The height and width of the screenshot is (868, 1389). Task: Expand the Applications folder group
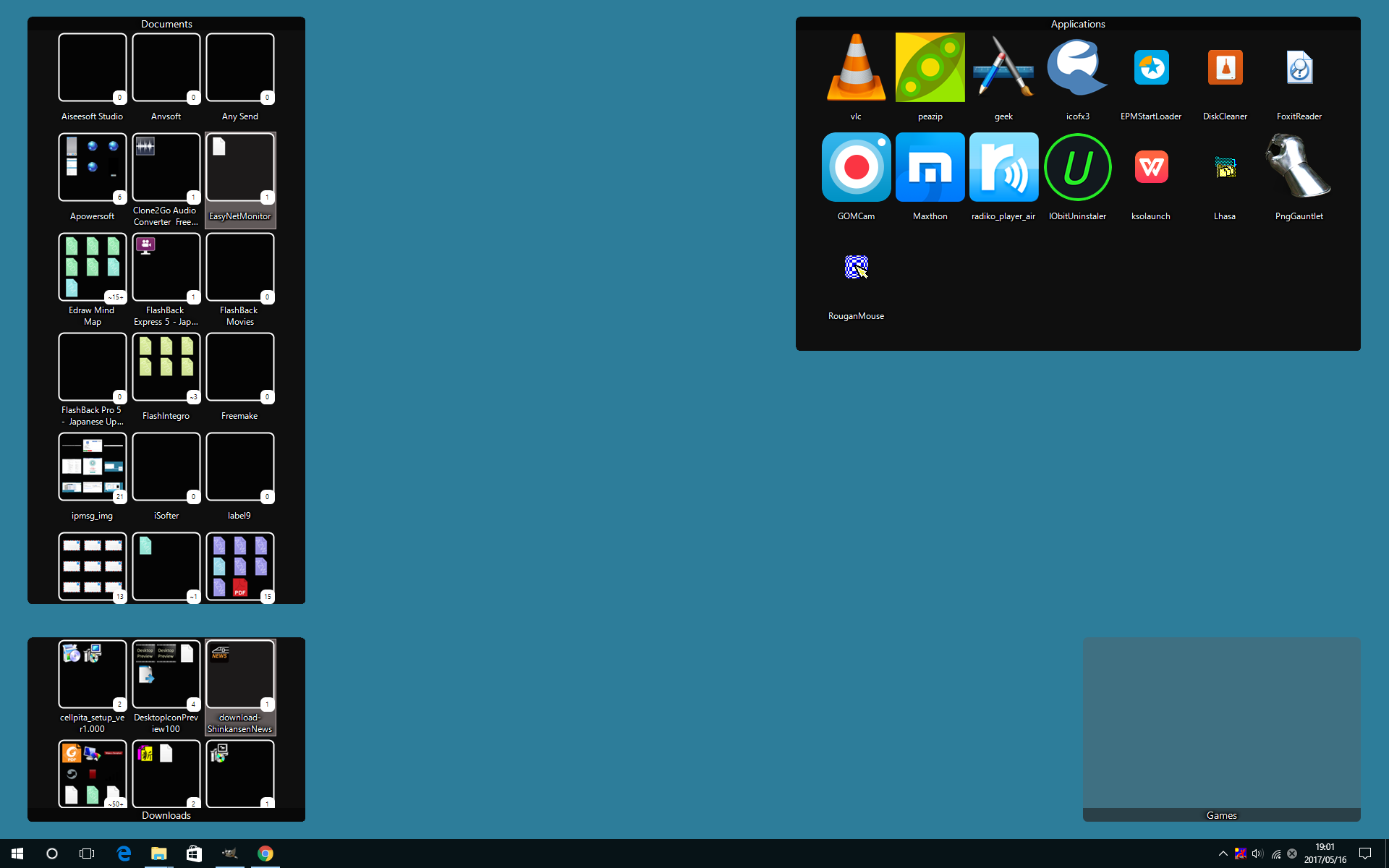[1077, 23]
